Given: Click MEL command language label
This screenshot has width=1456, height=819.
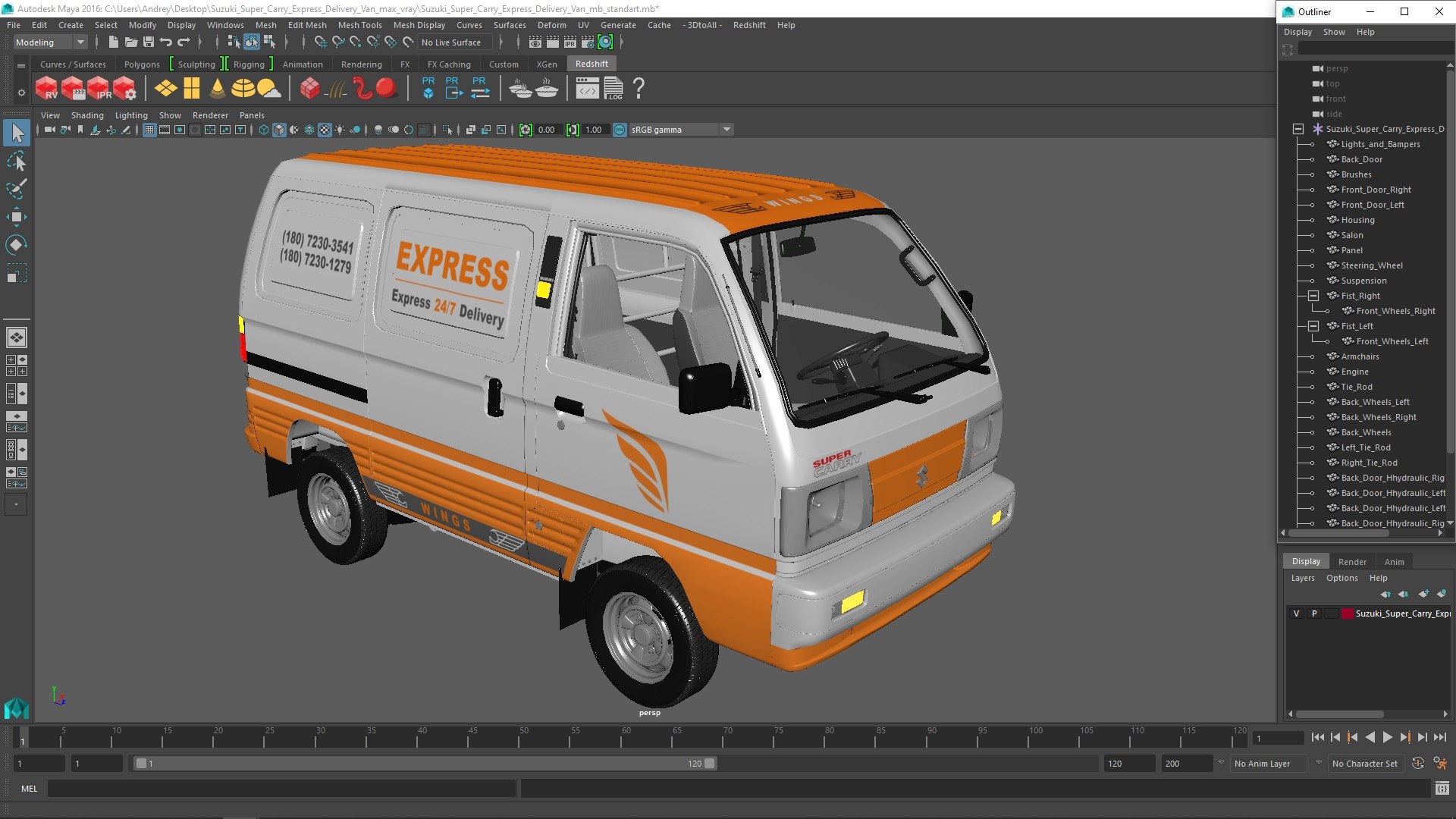Looking at the screenshot, I should coord(29,789).
